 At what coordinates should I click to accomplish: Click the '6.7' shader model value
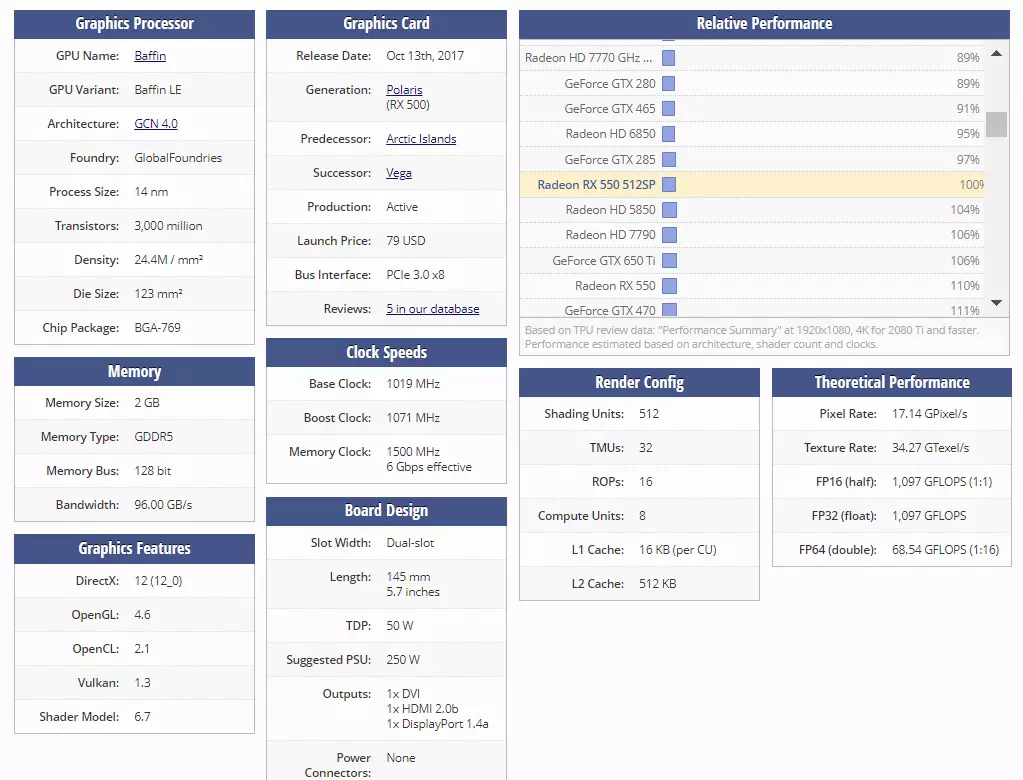pos(142,717)
